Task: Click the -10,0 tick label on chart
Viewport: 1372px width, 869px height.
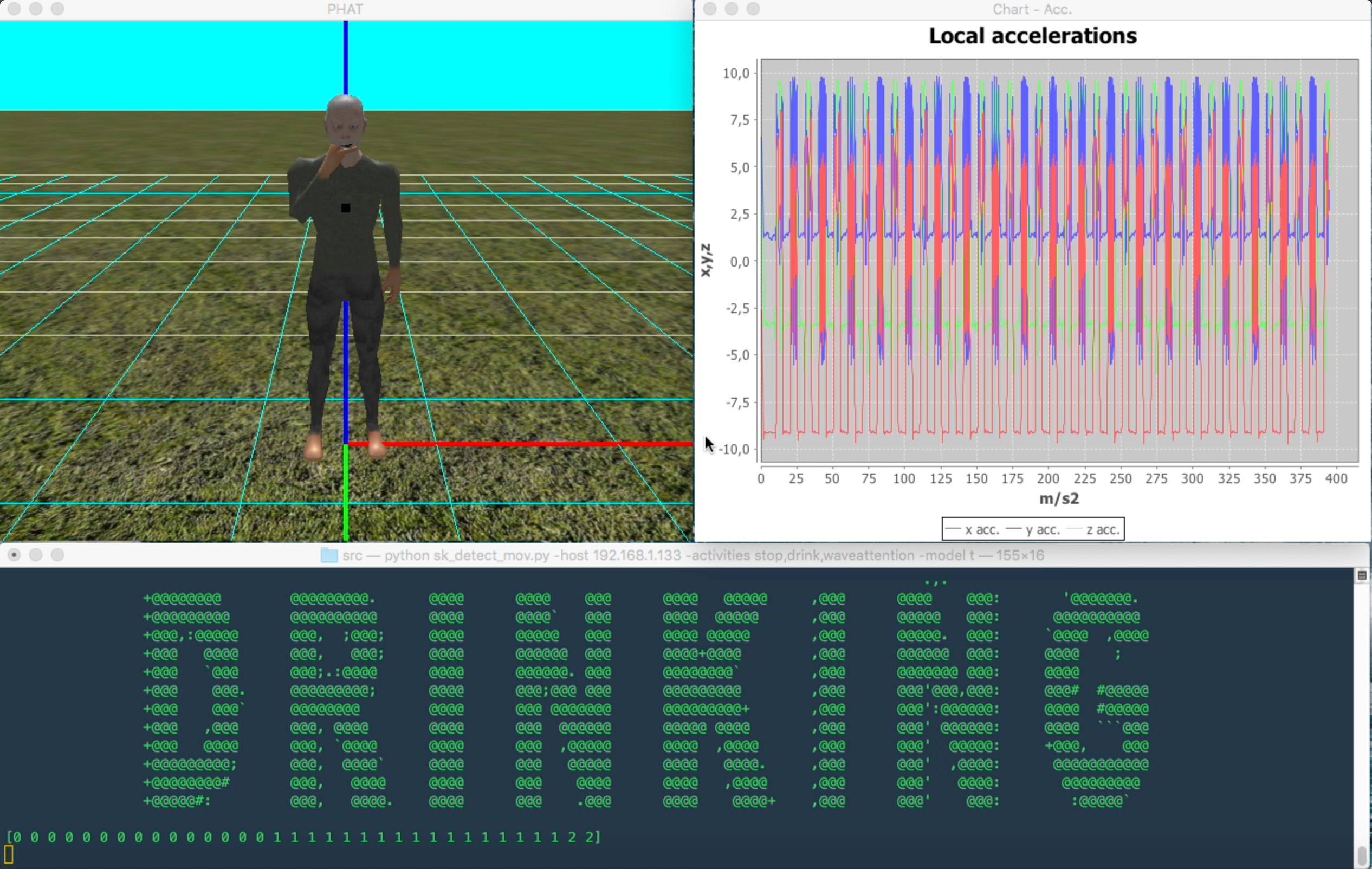Action: (x=733, y=449)
